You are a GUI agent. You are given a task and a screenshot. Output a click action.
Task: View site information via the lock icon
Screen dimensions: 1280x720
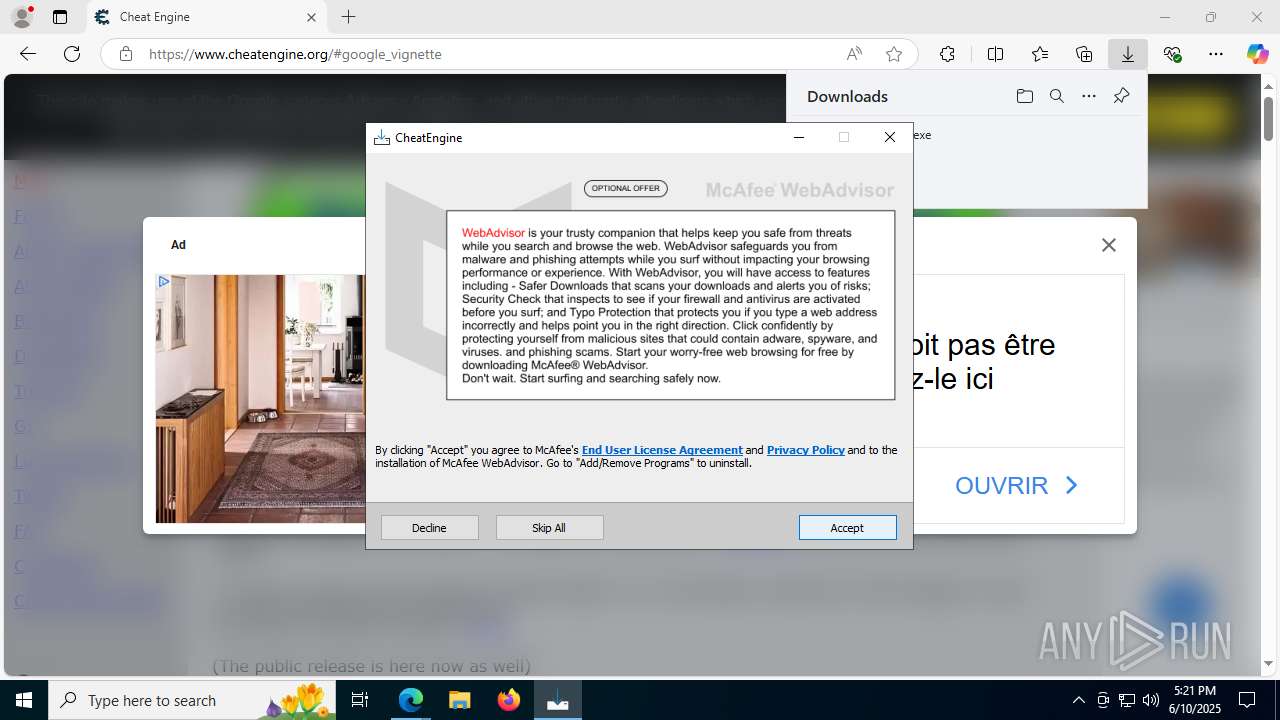tap(126, 54)
